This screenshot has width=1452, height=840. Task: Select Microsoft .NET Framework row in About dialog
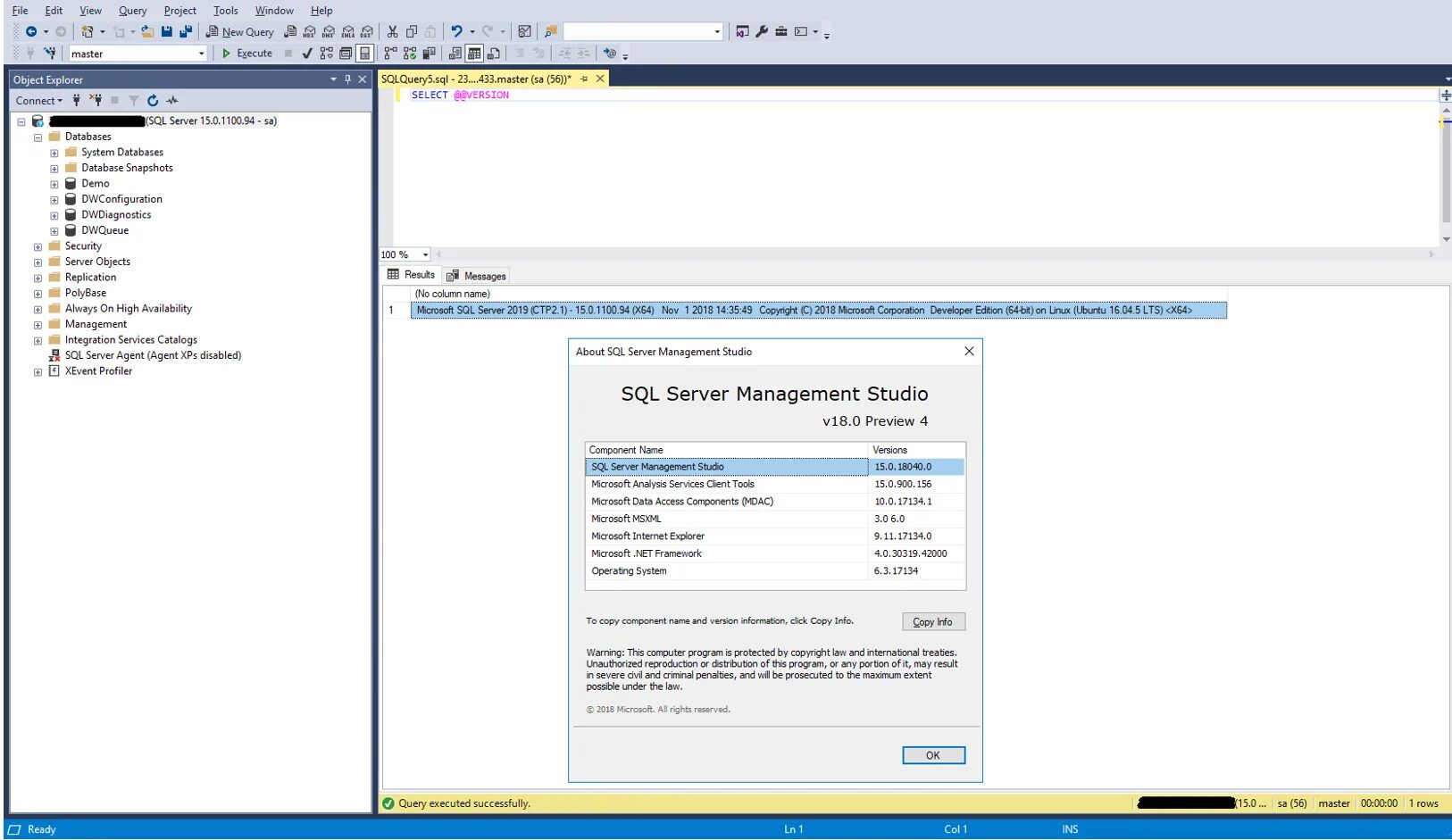(x=775, y=553)
